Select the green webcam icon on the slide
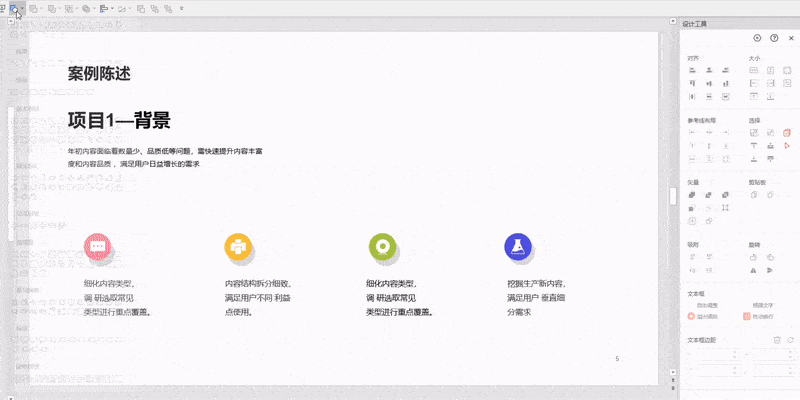Screen dimensions: 800x400 pos(383,247)
